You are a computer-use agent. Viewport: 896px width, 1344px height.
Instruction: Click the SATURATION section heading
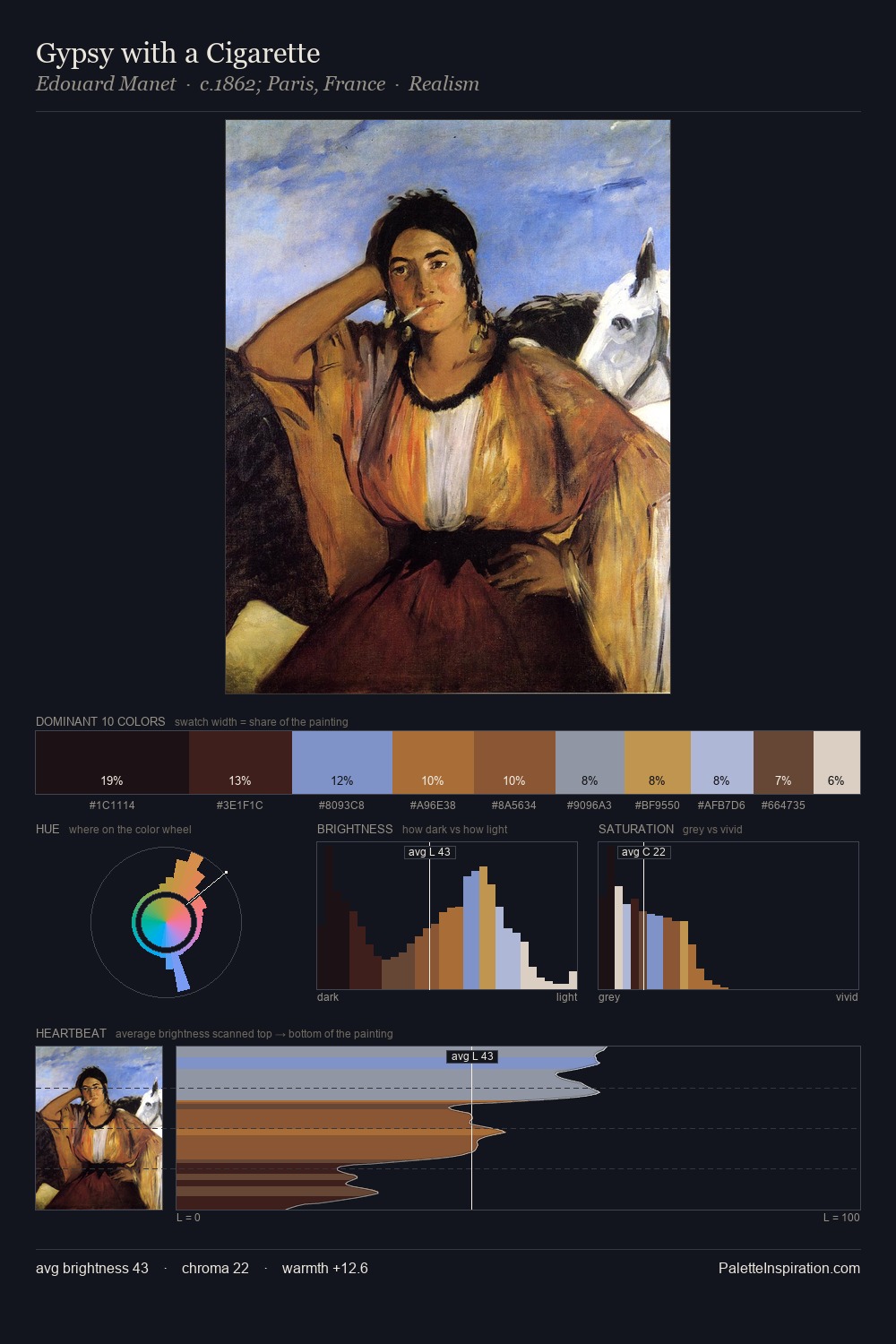click(x=636, y=830)
